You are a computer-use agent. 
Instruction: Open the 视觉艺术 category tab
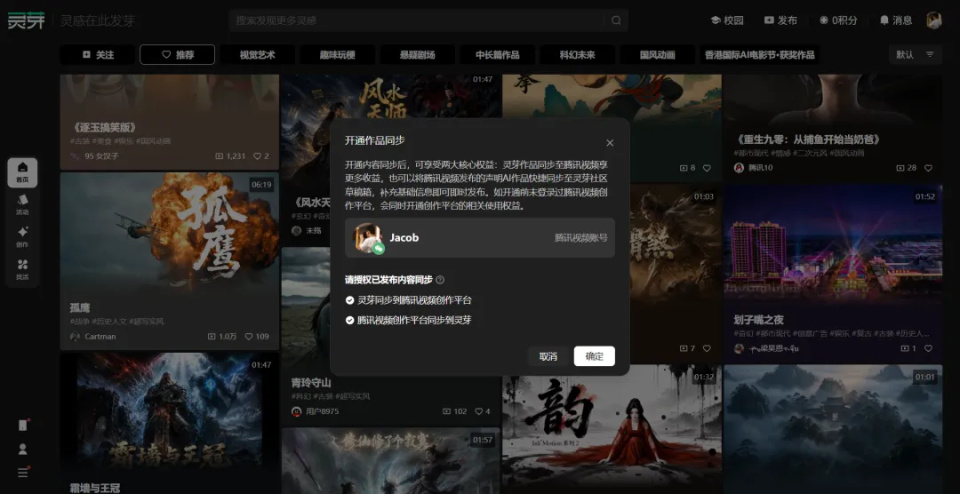(x=257, y=54)
